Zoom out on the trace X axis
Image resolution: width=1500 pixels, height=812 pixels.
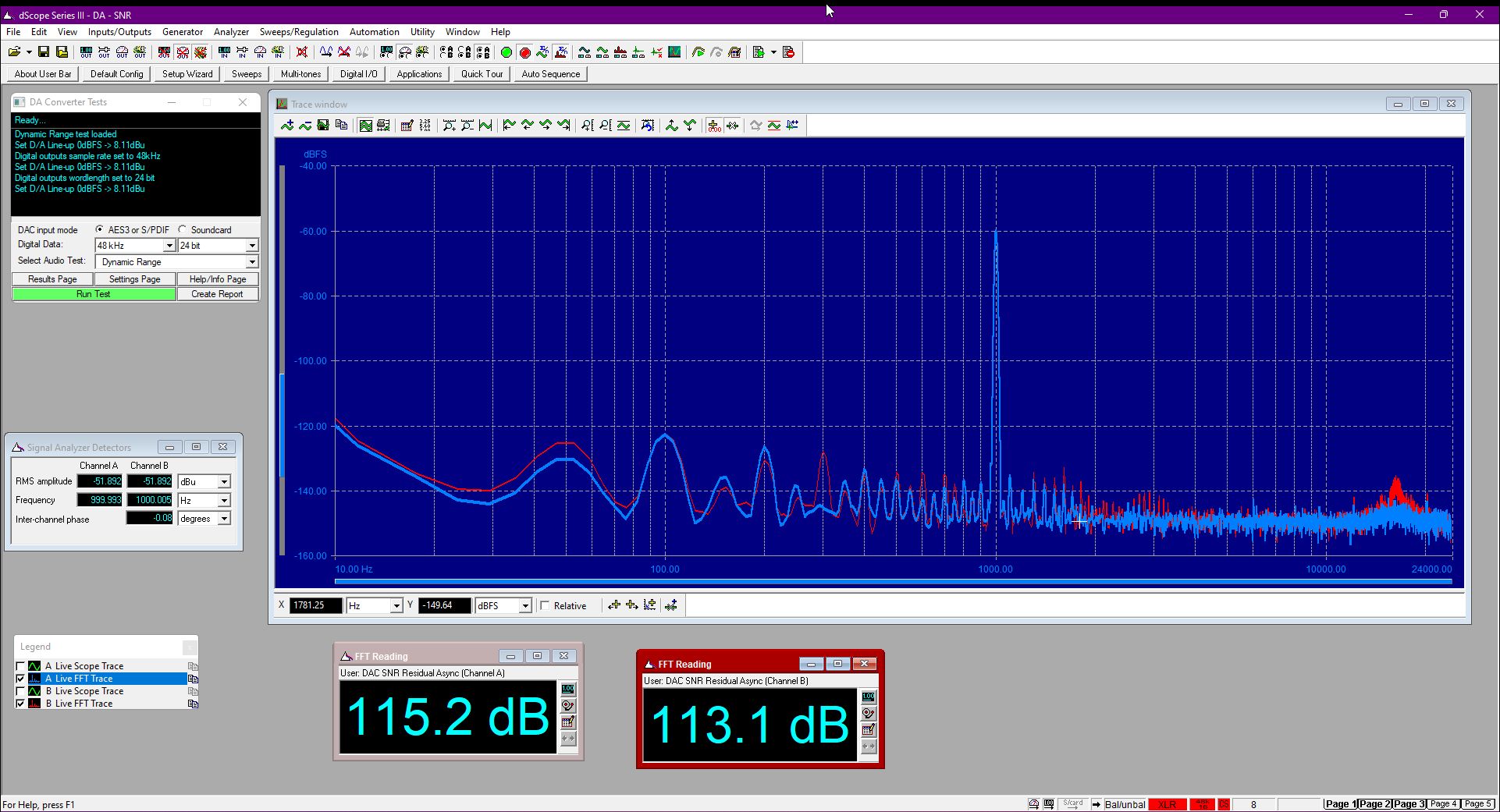[467, 126]
